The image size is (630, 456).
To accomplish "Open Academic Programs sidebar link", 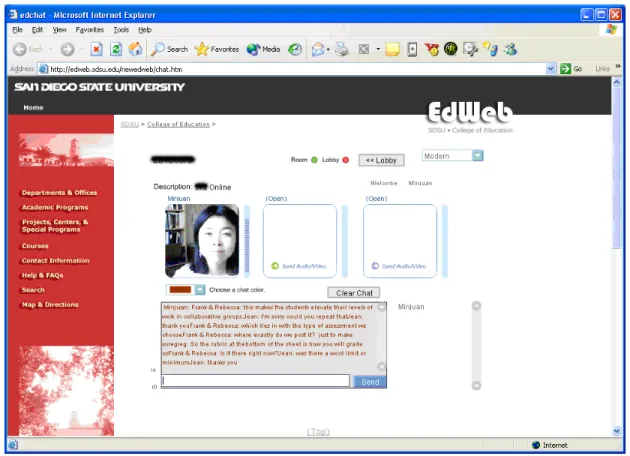I will pyautogui.click(x=55, y=207).
